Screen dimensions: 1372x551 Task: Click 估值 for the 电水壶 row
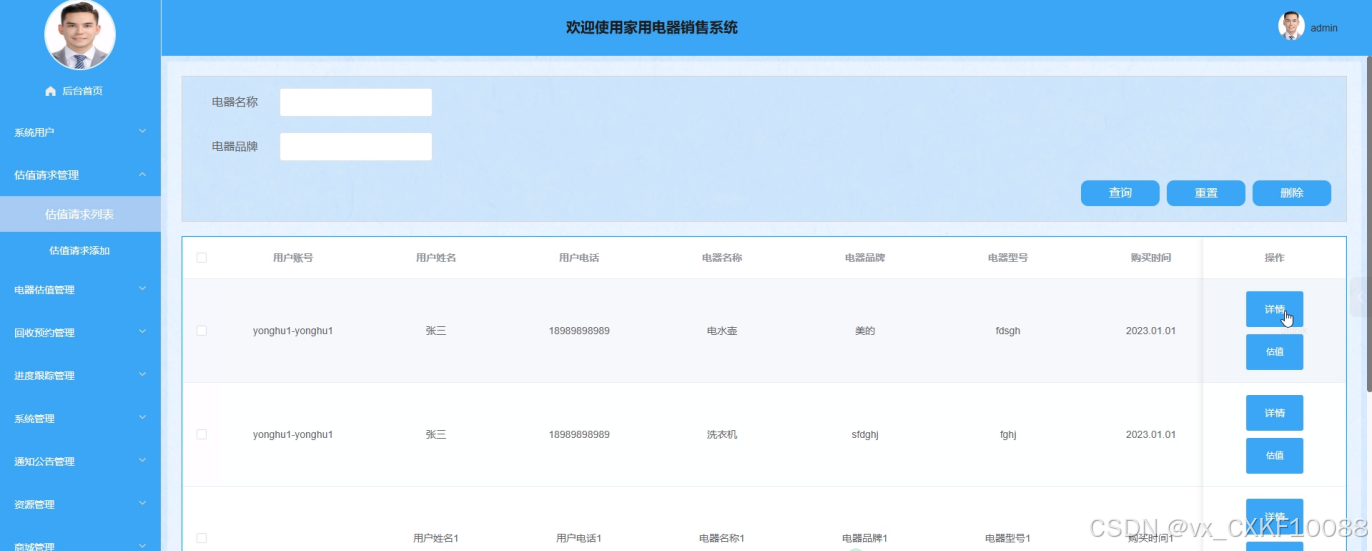pos(1274,352)
